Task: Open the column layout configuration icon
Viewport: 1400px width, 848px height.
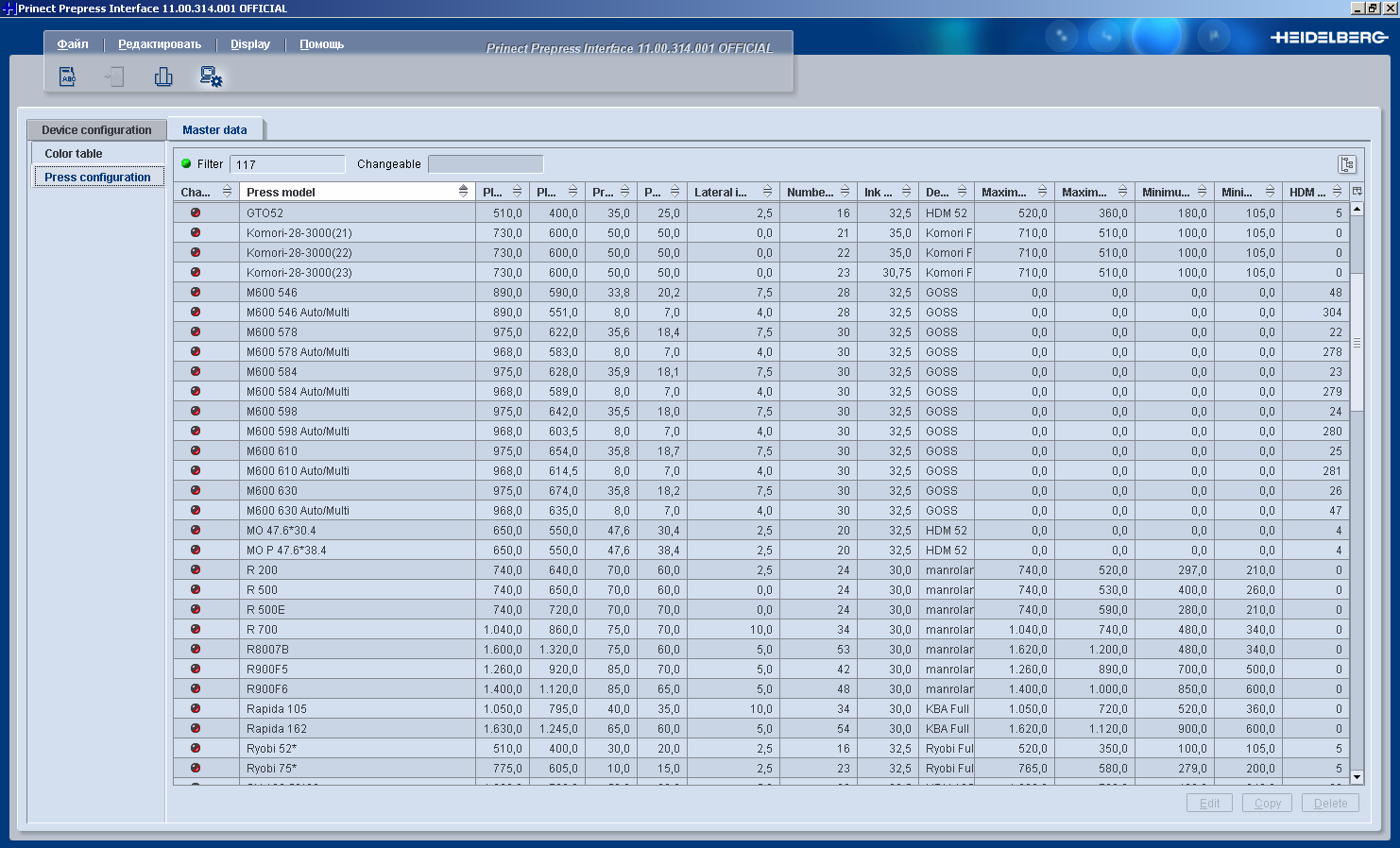Action: click(x=1347, y=164)
